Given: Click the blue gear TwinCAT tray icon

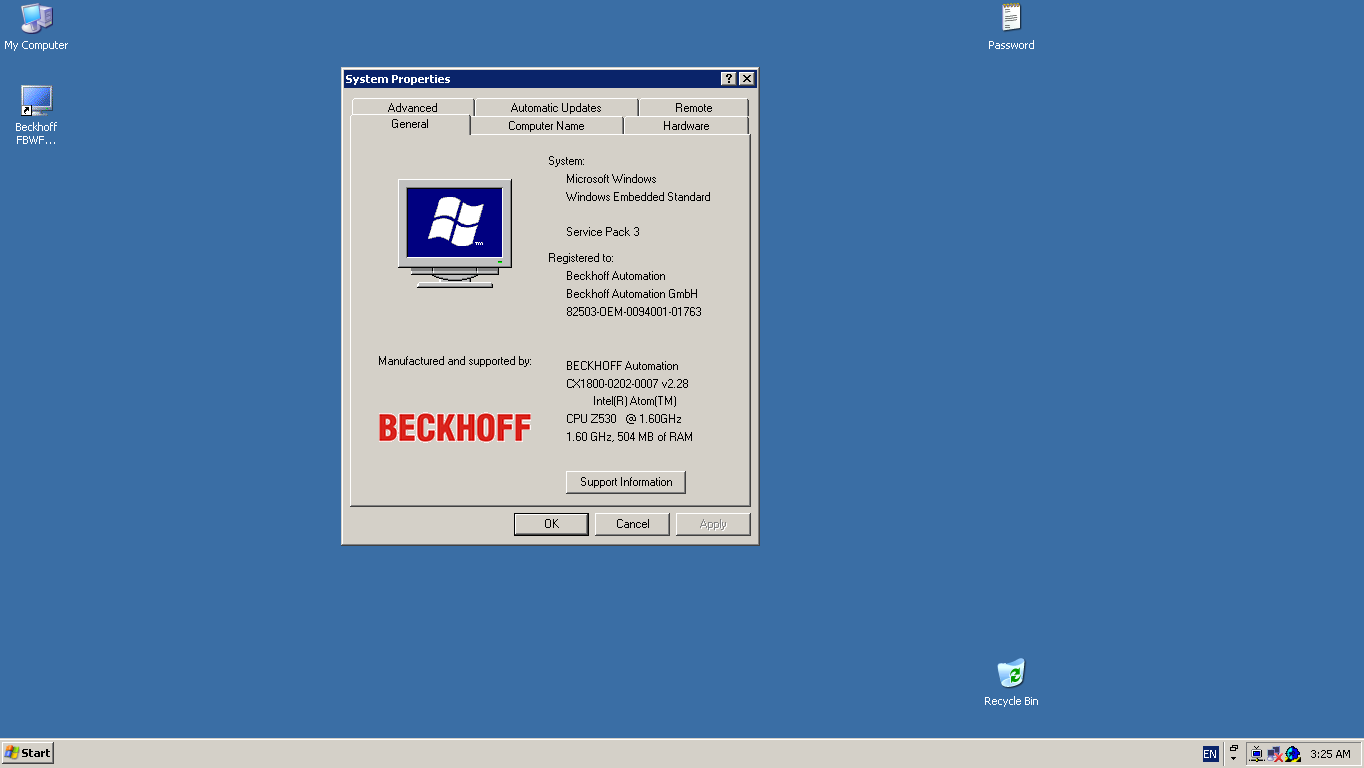Looking at the screenshot, I should (1292, 754).
